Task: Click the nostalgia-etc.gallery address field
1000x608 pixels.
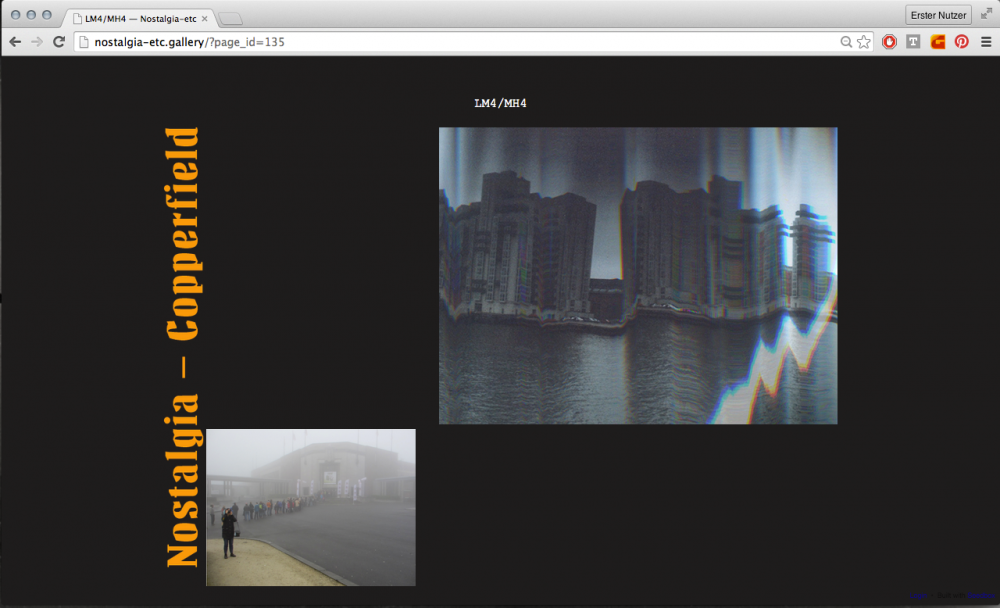Action: tap(450, 42)
